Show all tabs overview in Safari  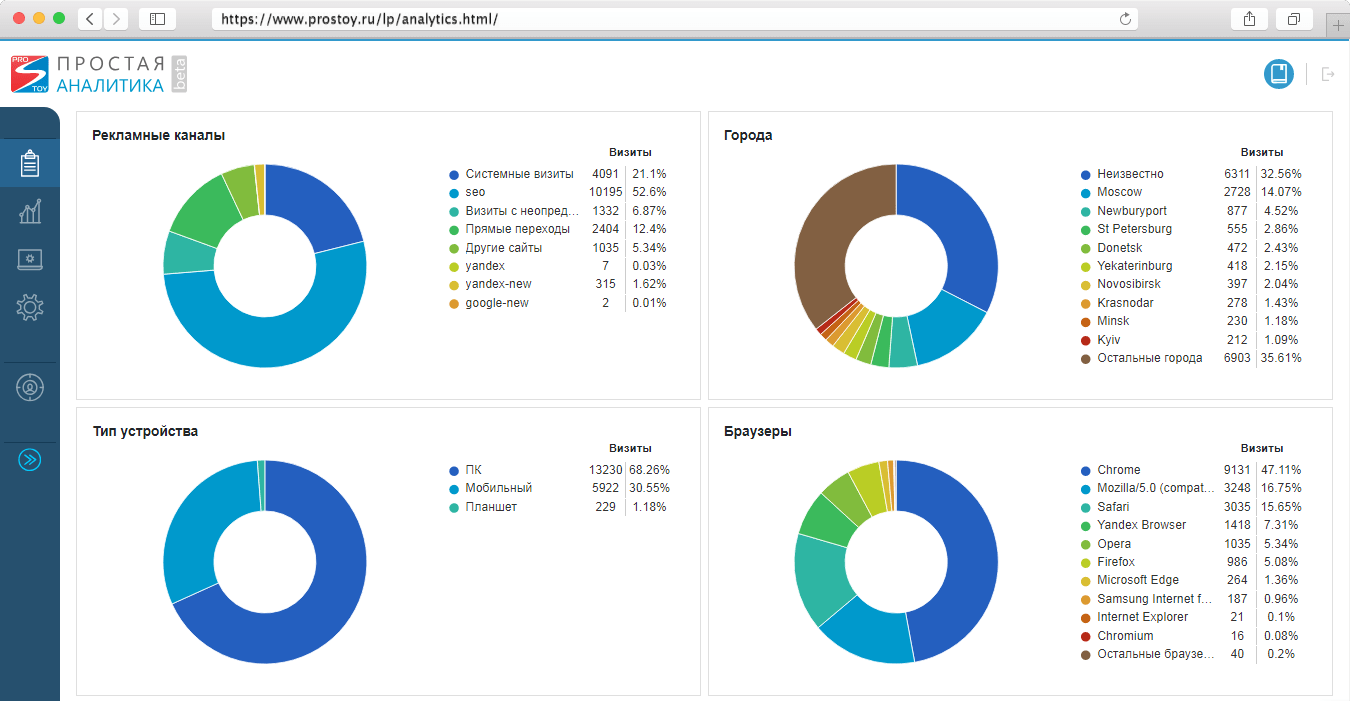point(1293,19)
